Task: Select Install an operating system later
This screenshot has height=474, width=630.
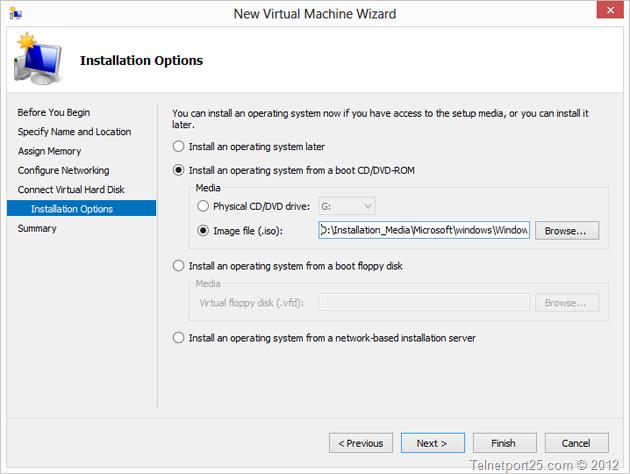Action: point(178,147)
